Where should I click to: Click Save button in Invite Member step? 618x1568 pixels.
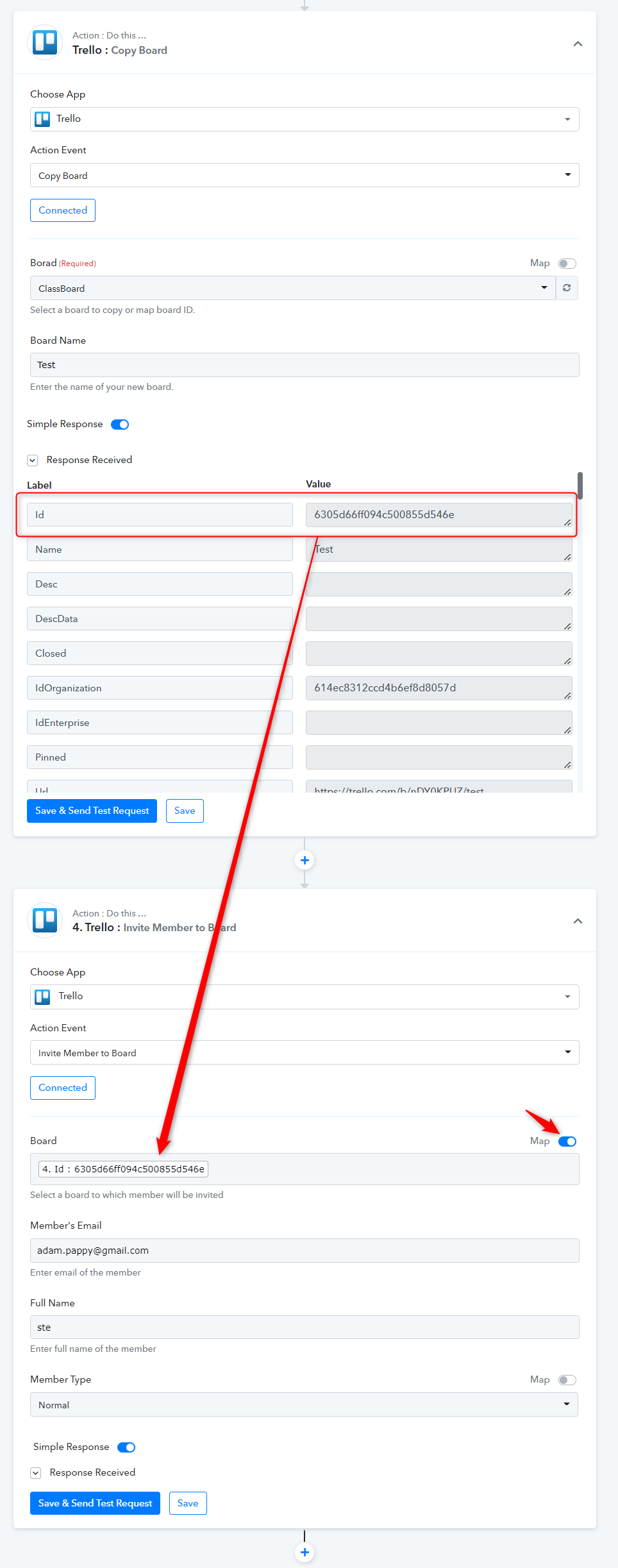point(188,1503)
